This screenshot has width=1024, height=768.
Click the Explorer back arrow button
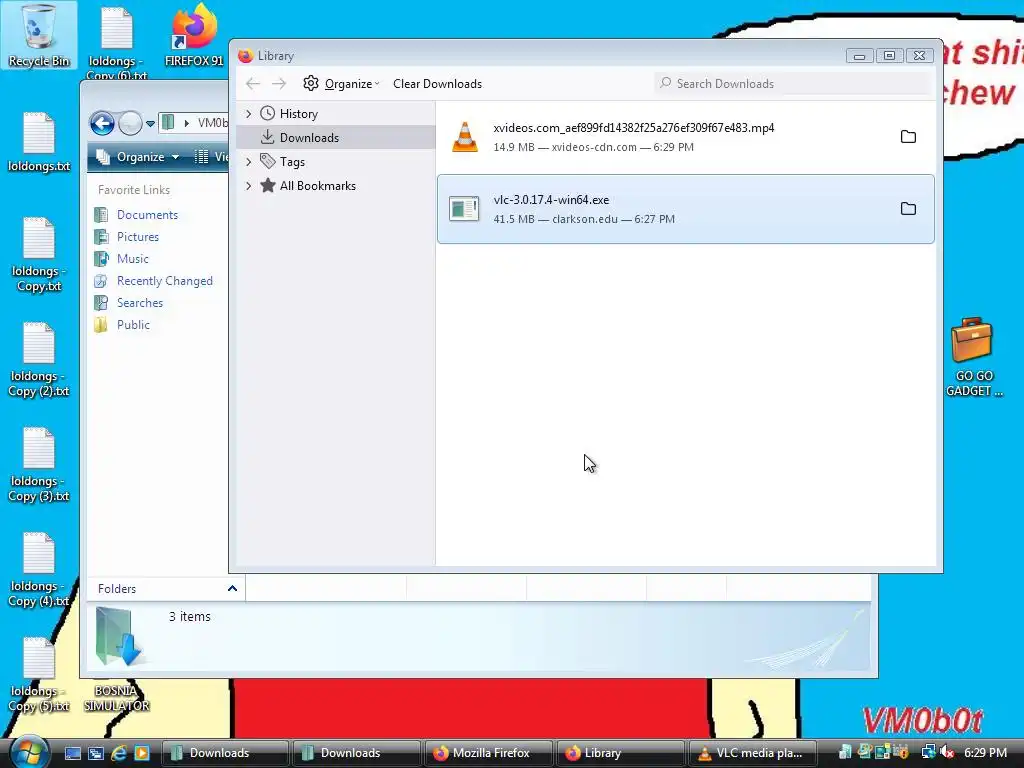(x=103, y=123)
